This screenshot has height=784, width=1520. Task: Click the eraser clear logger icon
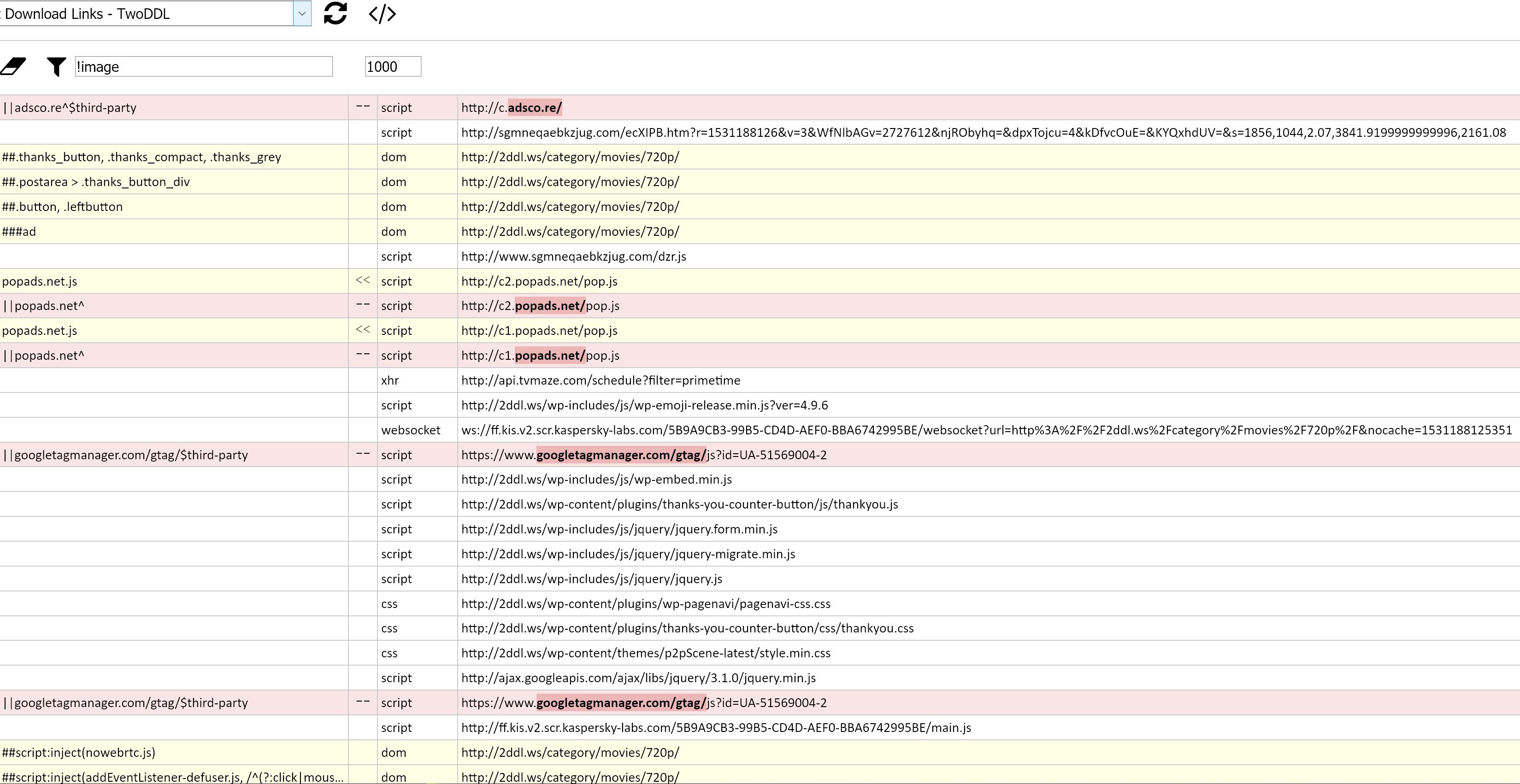pyautogui.click(x=13, y=66)
